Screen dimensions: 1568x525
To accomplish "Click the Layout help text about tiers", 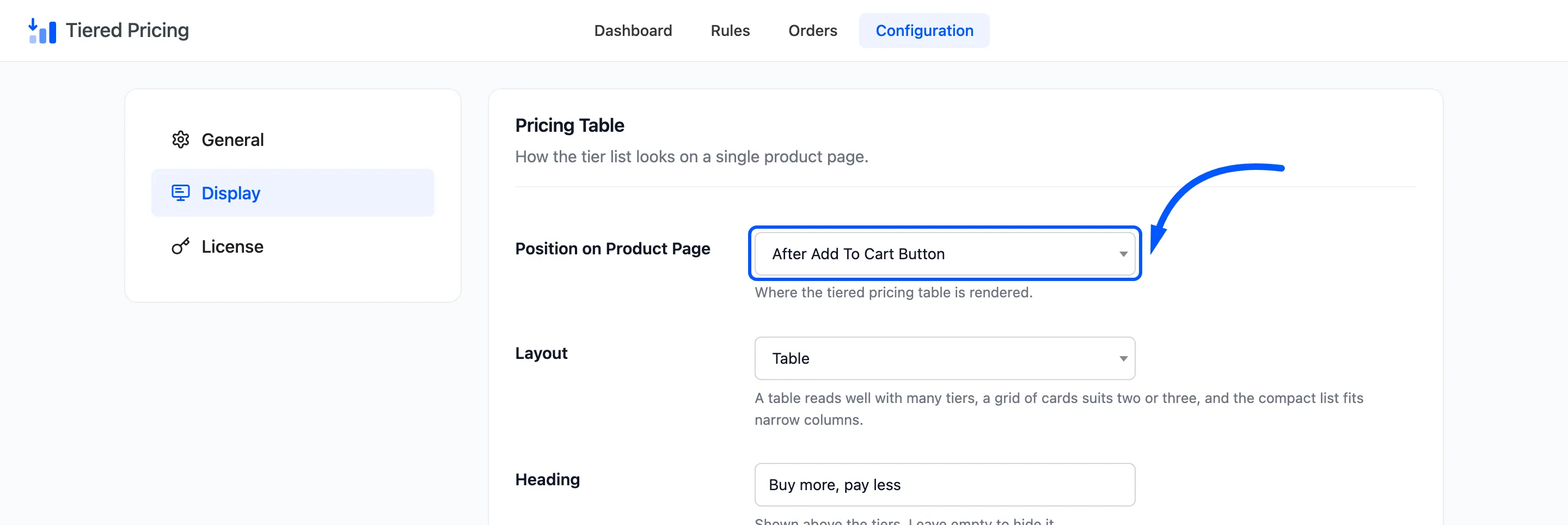I will [x=1058, y=408].
